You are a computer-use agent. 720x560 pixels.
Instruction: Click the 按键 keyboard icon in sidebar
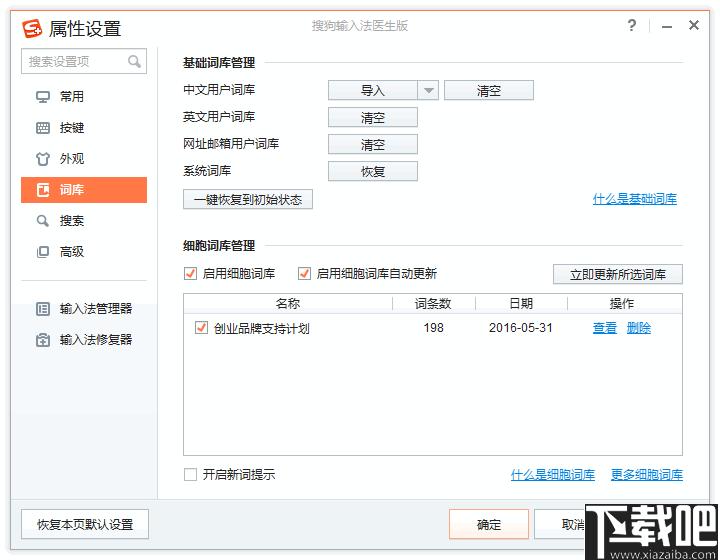tap(43, 128)
